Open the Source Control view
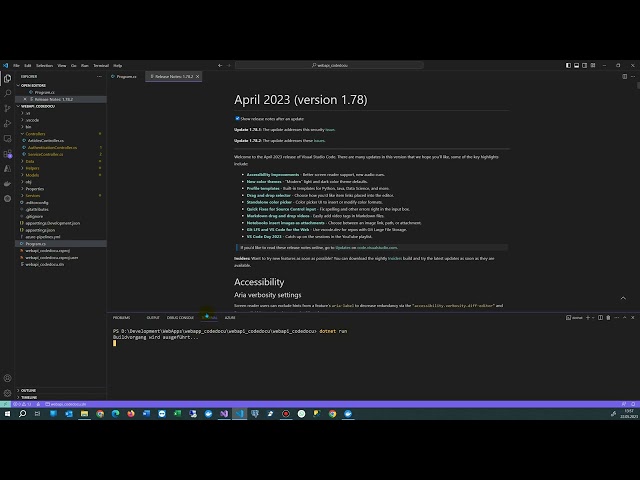 (7, 109)
